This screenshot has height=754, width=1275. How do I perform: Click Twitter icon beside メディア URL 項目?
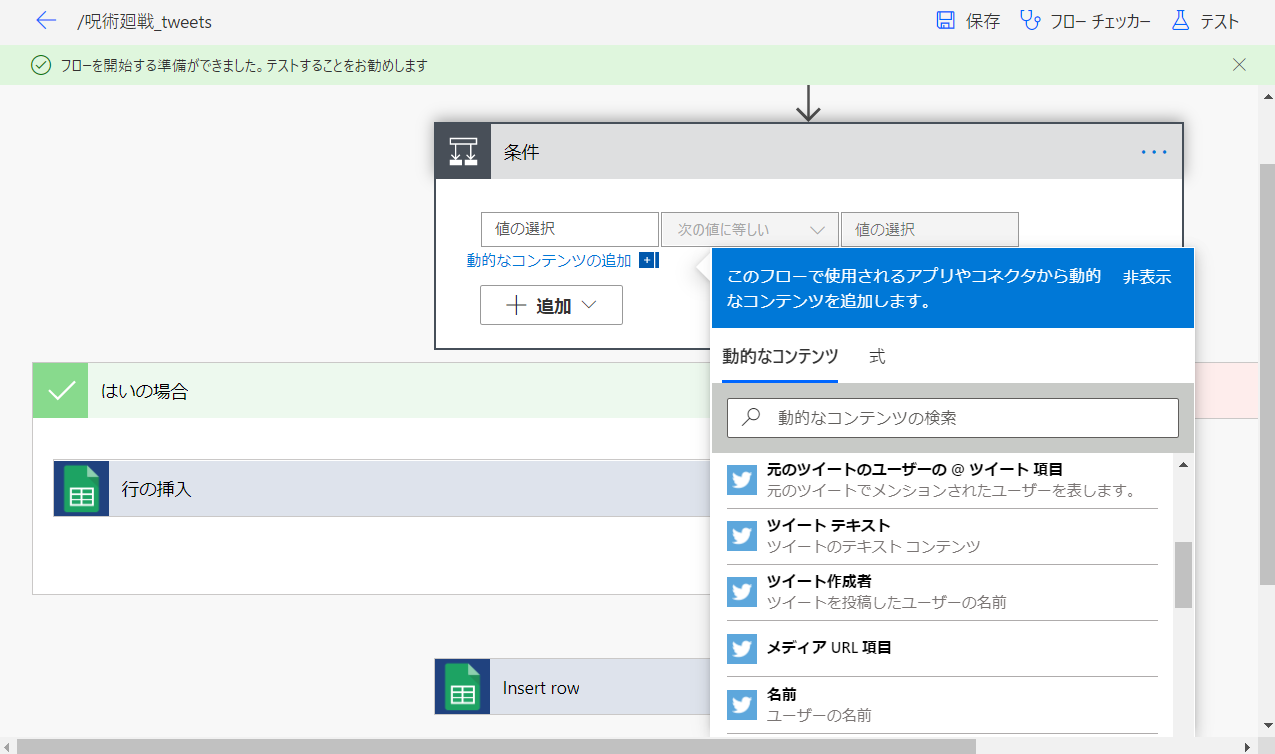tap(742, 648)
